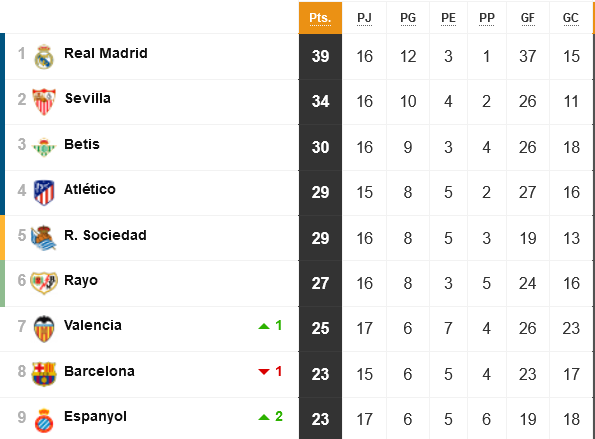The width and height of the screenshot is (595, 439).
Task: Click the Rayo team badge
Action: click(x=44, y=283)
